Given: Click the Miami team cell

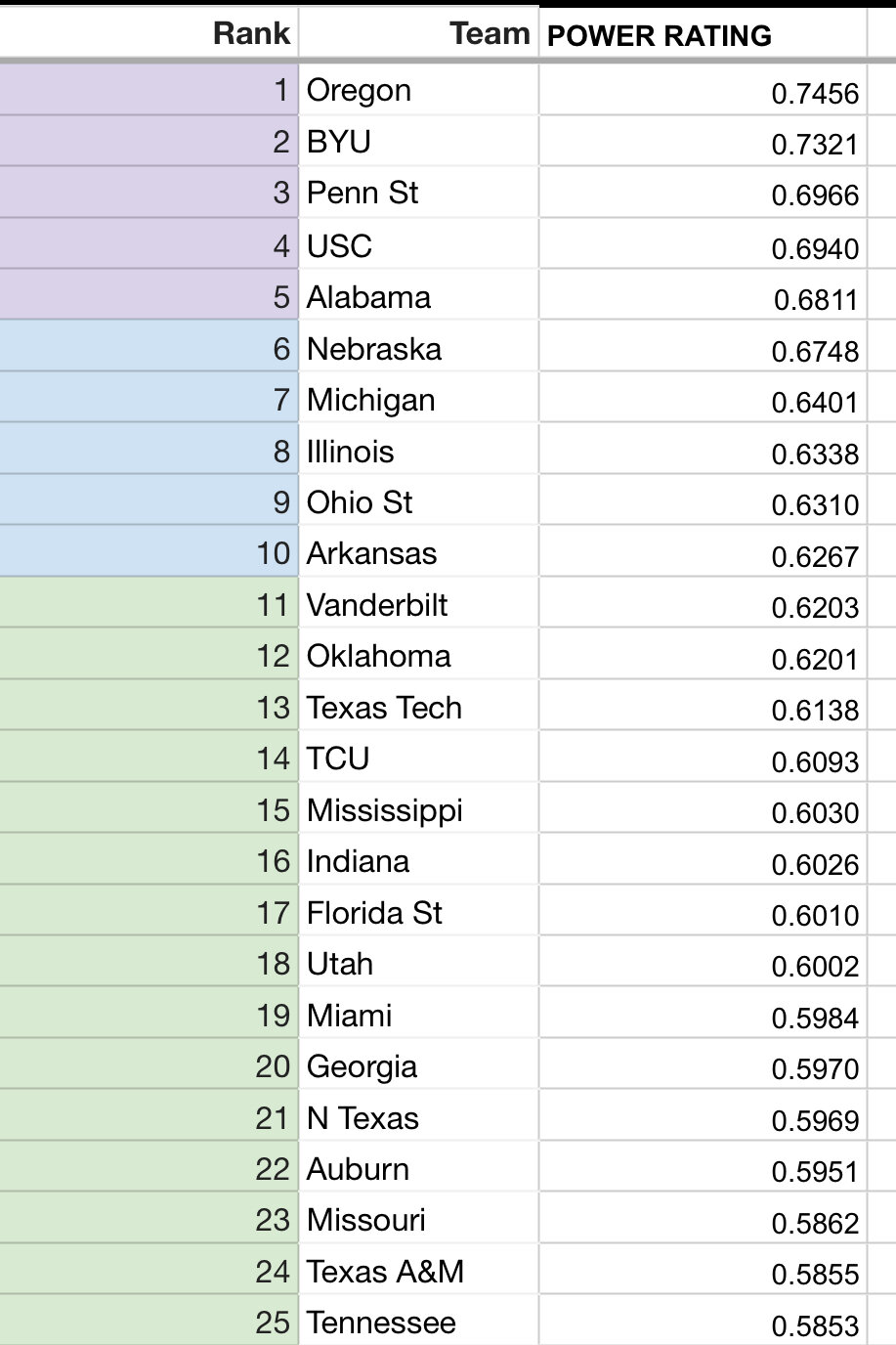Looking at the screenshot, I should [418, 1014].
